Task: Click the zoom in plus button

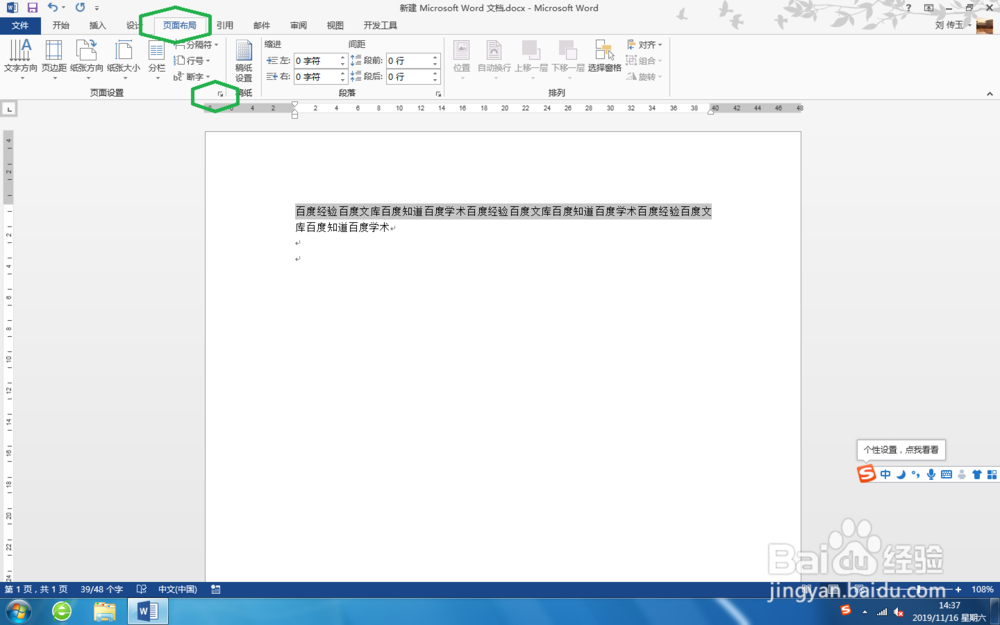Action: 958,590
